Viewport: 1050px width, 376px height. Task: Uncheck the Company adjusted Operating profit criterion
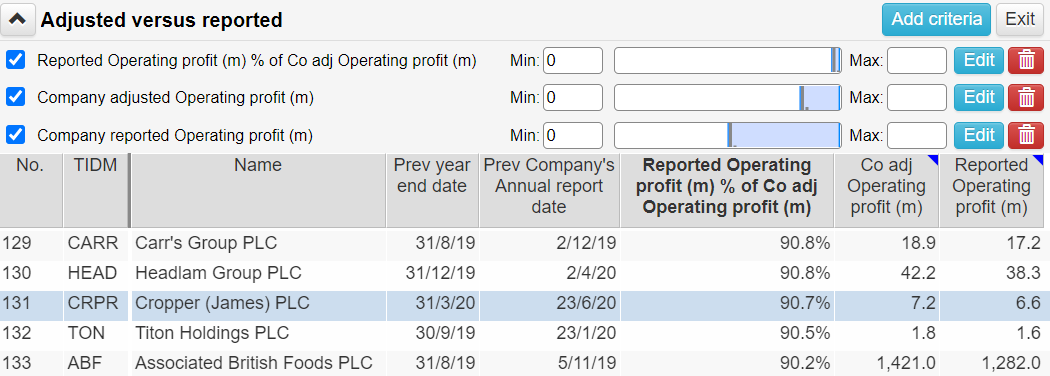tap(15, 98)
